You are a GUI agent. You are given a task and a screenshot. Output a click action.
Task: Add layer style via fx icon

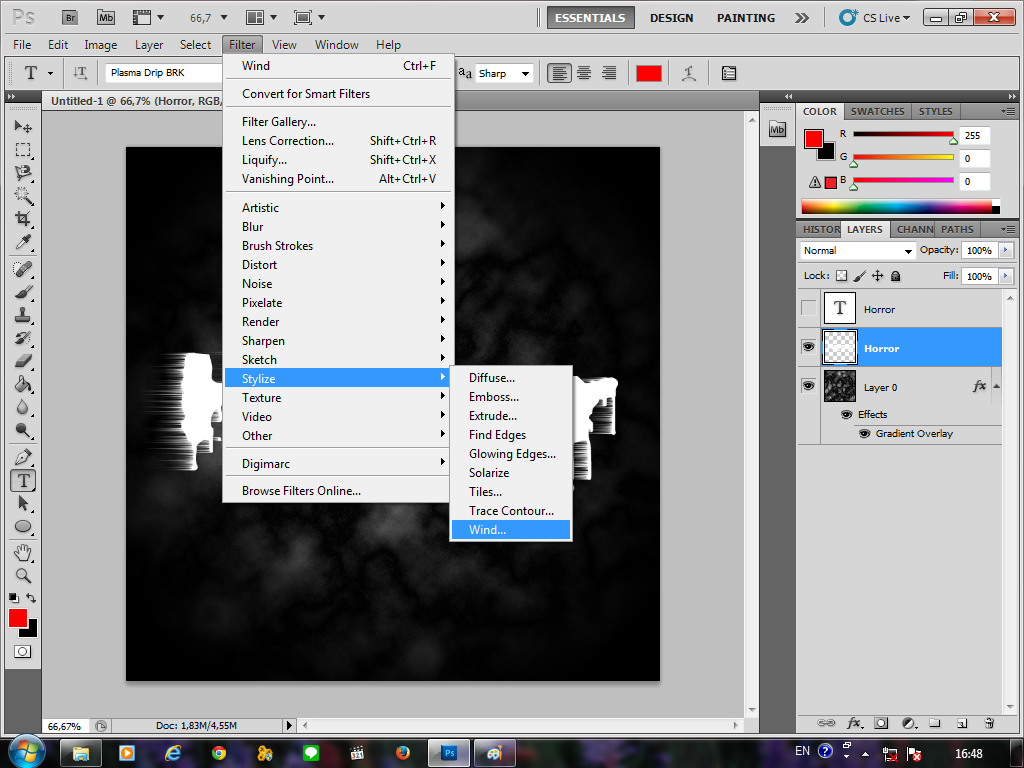click(x=854, y=723)
